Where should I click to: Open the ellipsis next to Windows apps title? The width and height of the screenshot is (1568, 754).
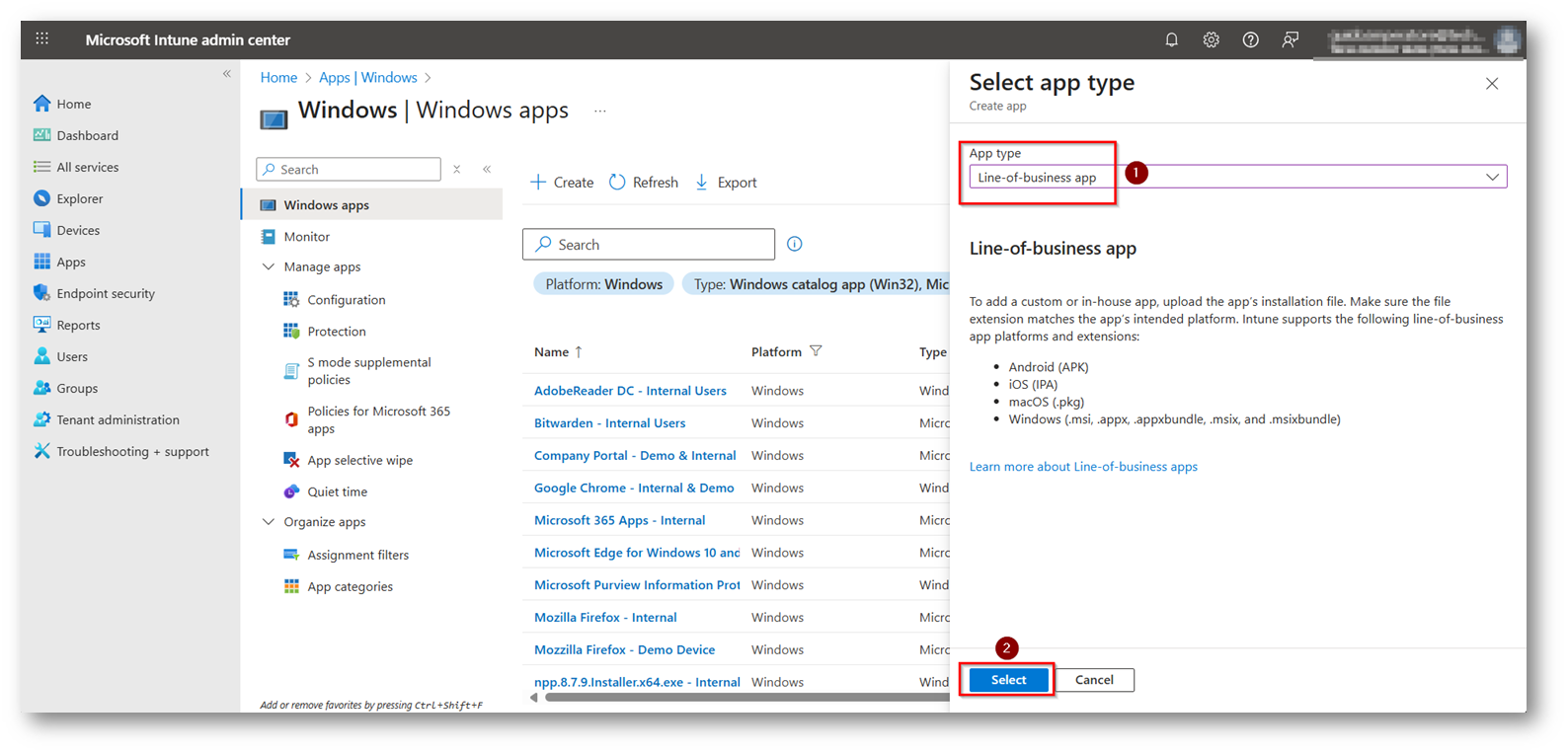(x=599, y=112)
